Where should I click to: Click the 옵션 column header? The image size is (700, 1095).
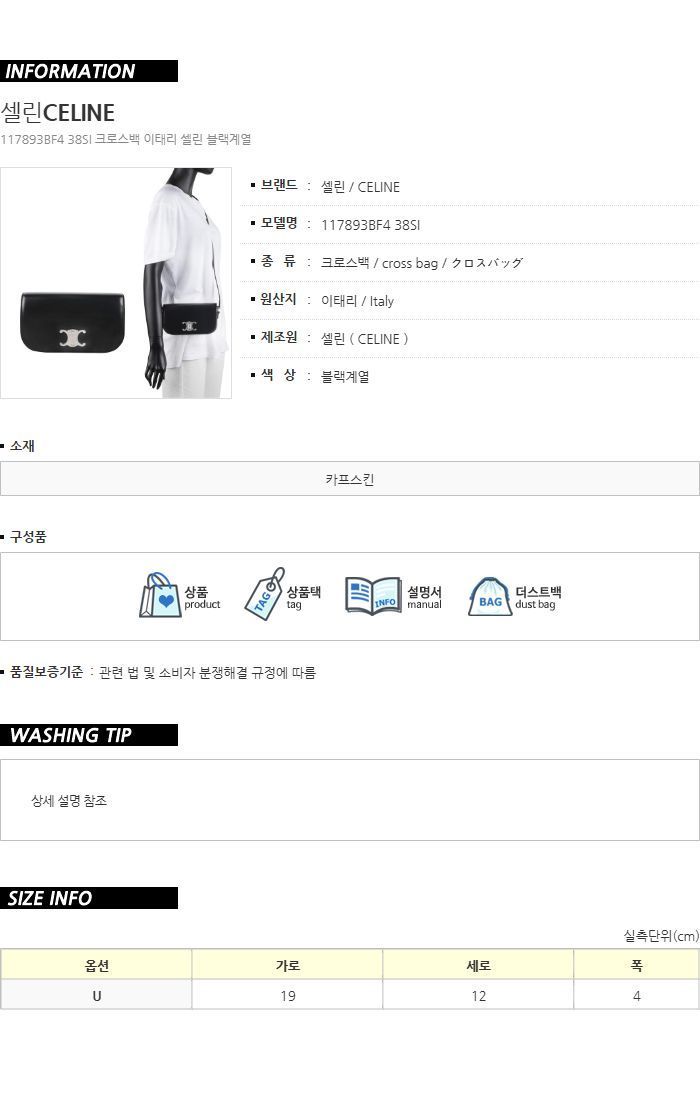pyautogui.click(x=96, y=965)
